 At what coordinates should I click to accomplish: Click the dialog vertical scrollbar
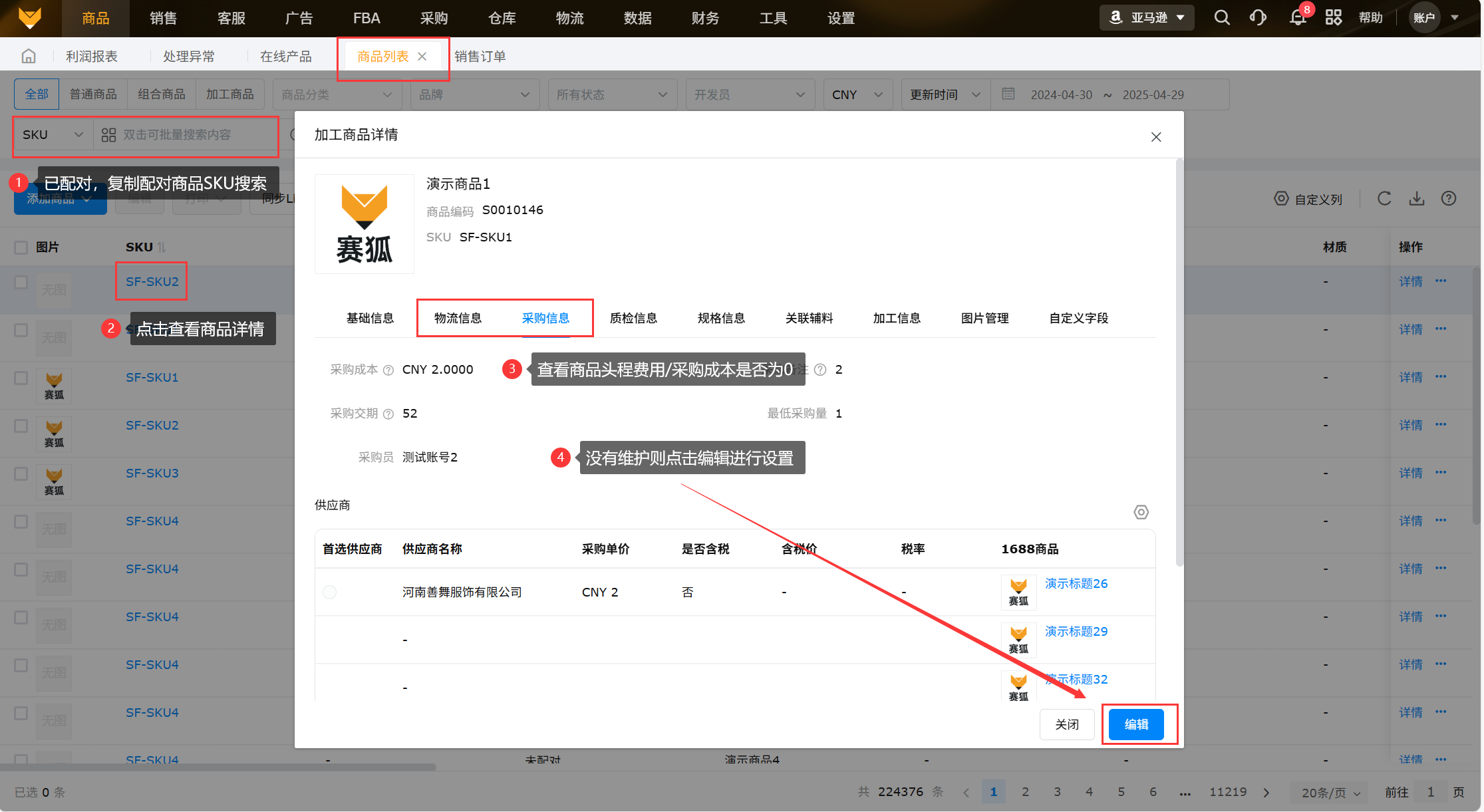[x=1179, y=362]
